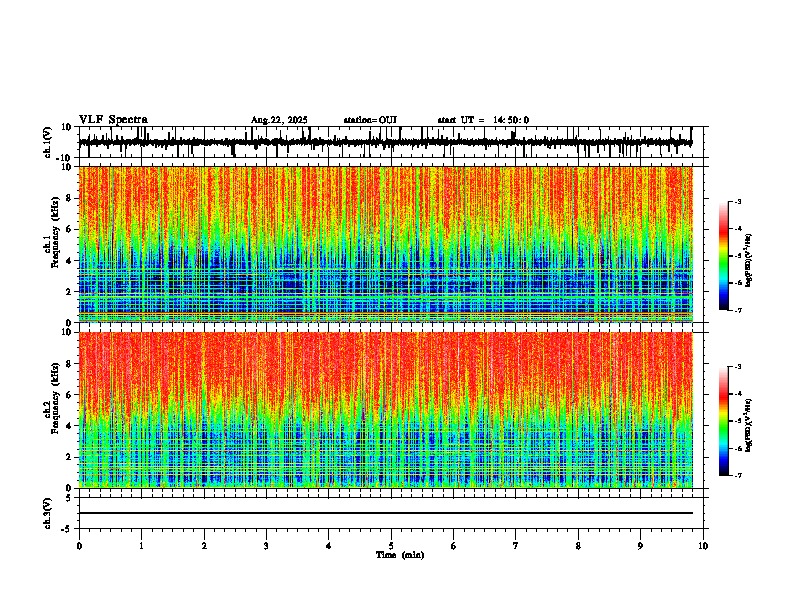Viewport: 792px width, 612px height.
Task: Click the "start UT = 14:50: 0" label
Action: click(483, 120)
